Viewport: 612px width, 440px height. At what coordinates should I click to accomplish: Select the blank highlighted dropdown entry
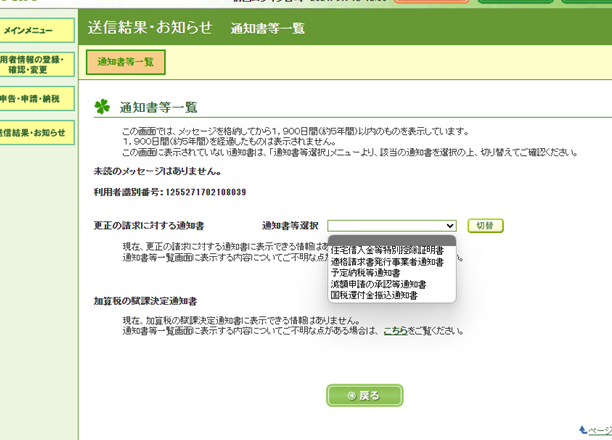[x=387, y=239]
